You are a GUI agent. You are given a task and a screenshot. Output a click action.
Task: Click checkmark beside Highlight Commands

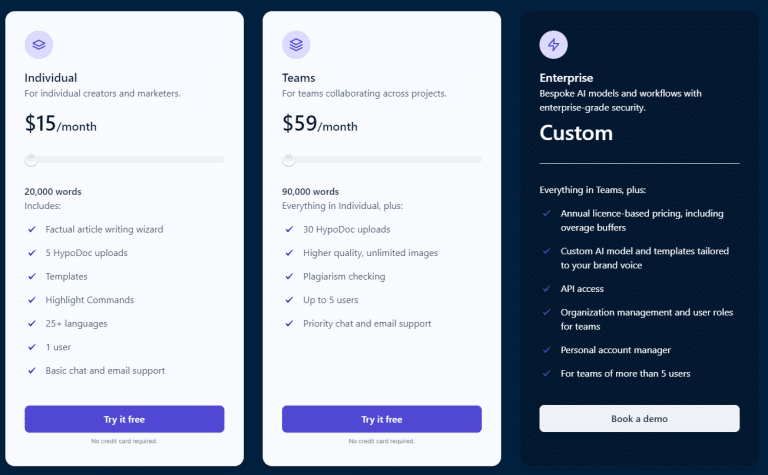point(32,300)
